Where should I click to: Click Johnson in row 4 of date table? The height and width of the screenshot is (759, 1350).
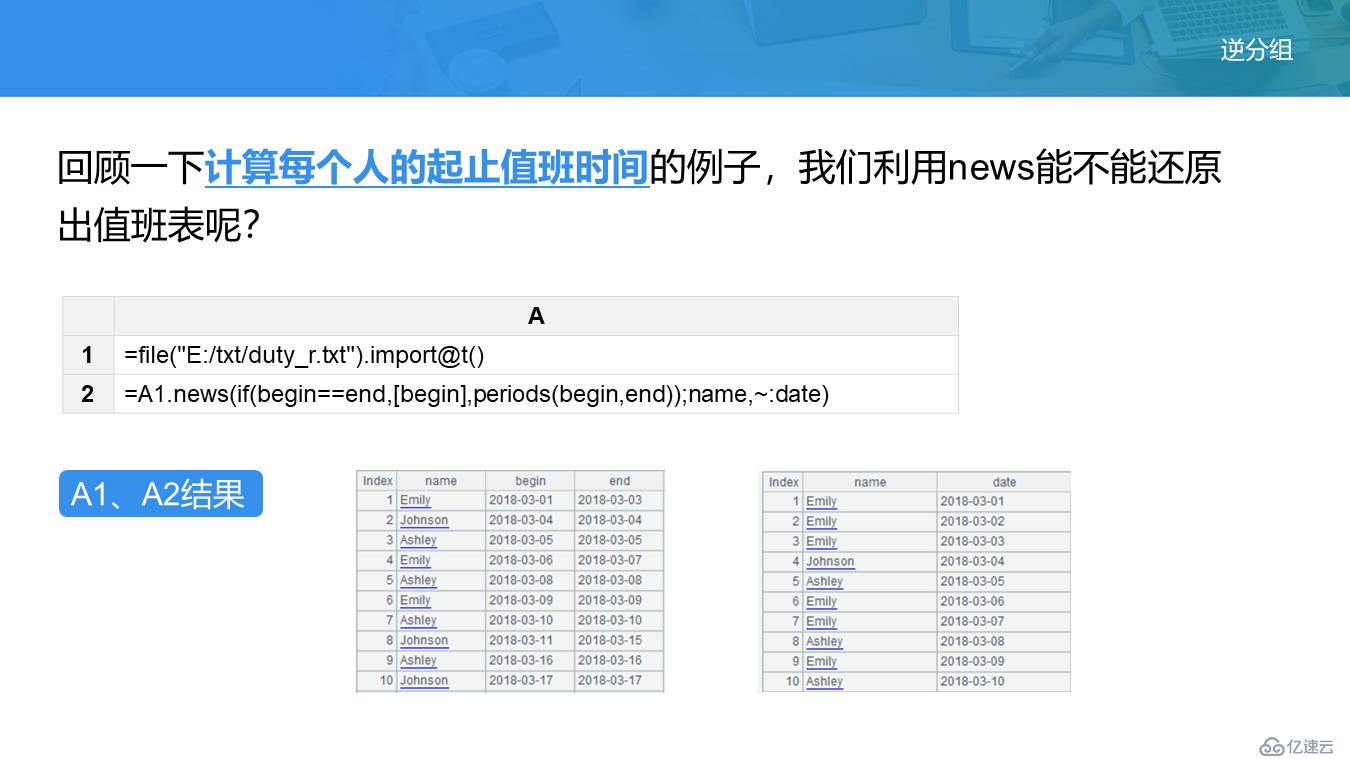830,561
